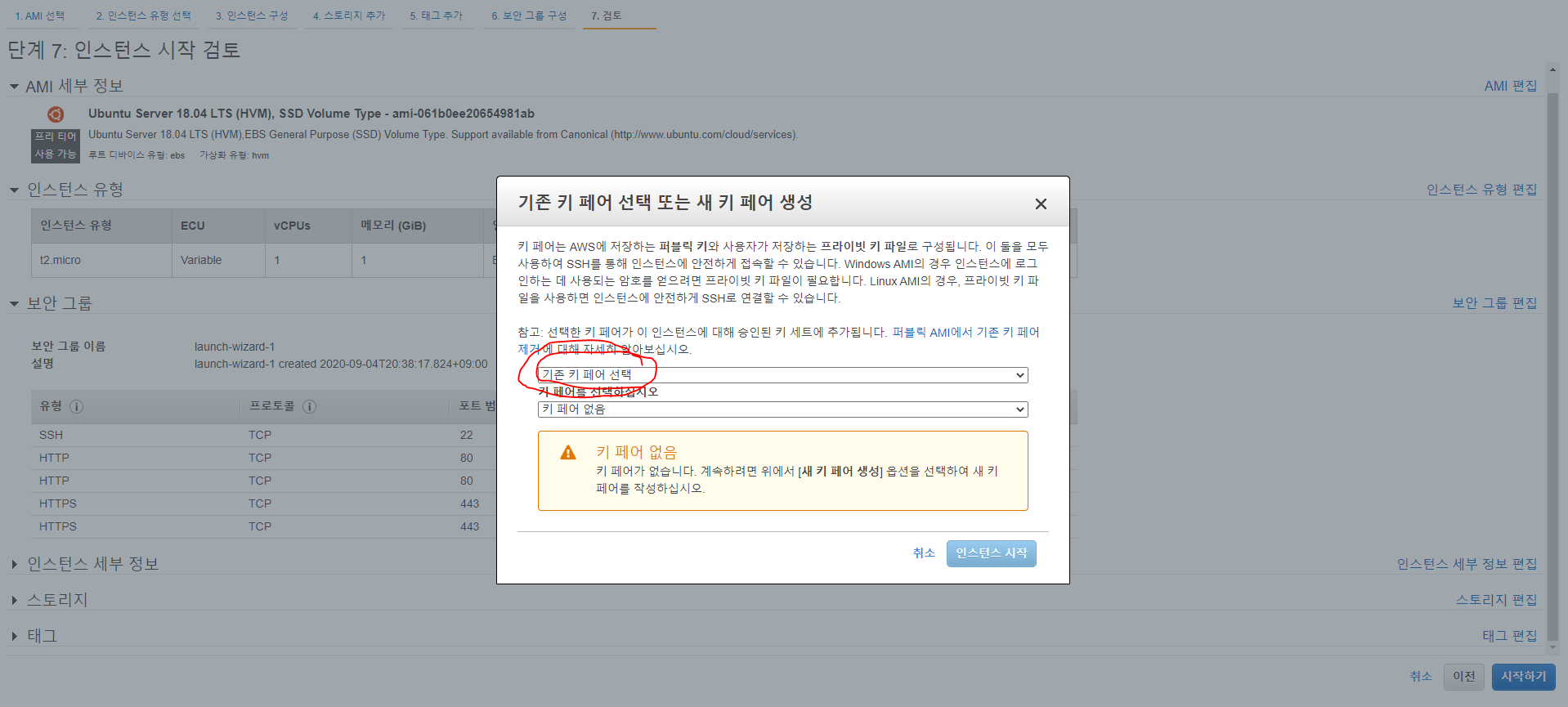The height and width of the screenshot is (707, 1568).
Task: Click the 'launch-wizard-1' security group name
Action: click(x=235, y=347)
